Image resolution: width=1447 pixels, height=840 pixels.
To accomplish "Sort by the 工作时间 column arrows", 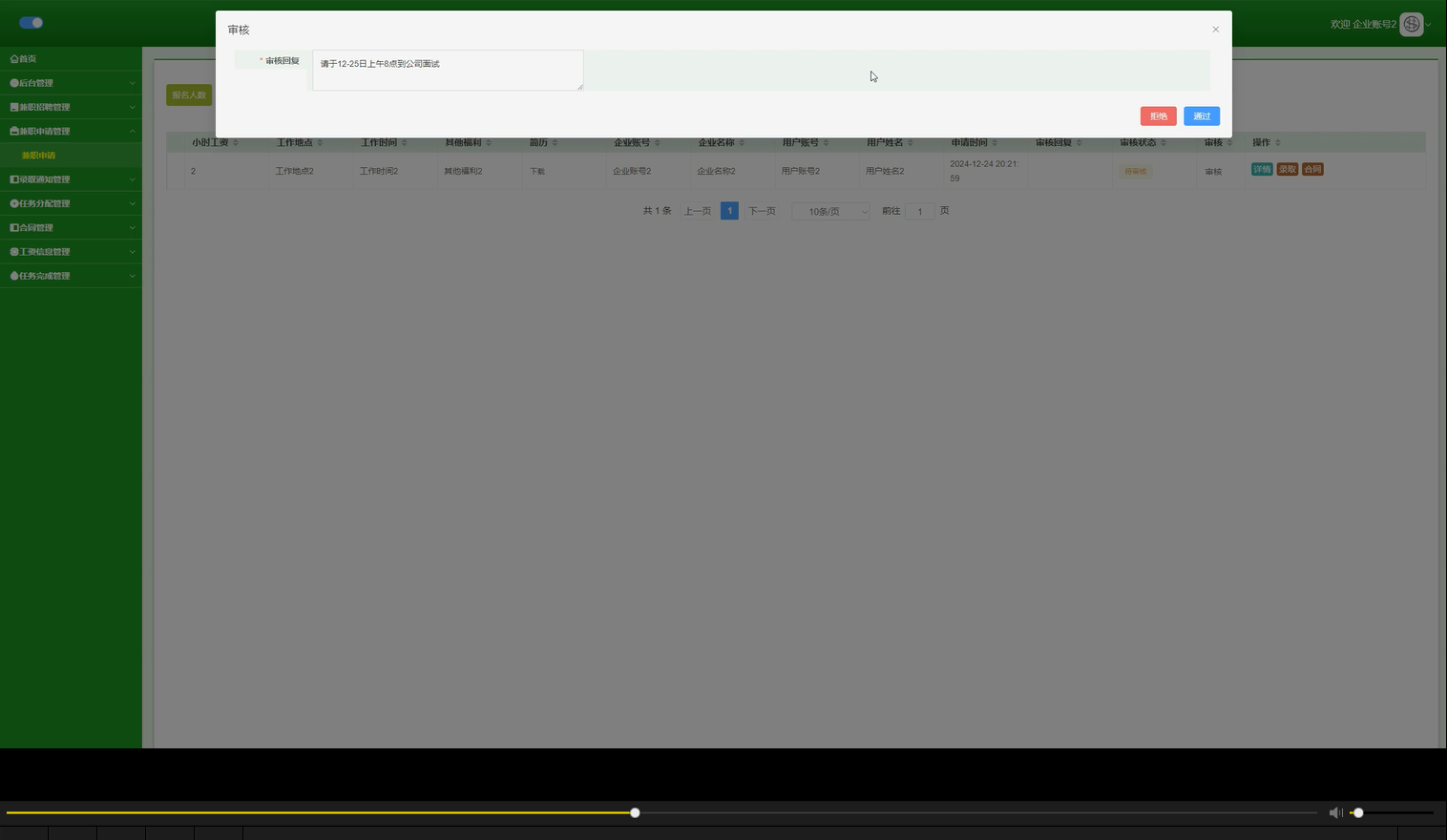I will [404, 143].
